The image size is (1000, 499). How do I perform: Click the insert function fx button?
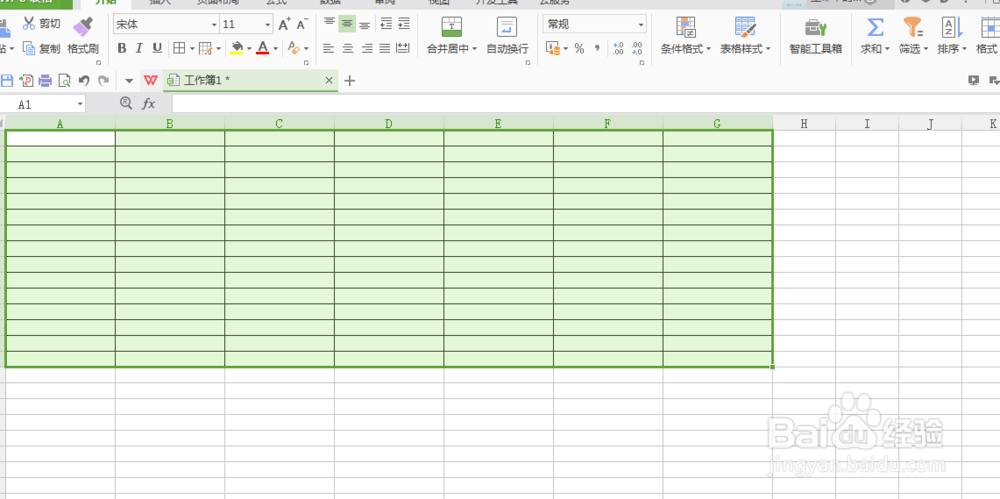pyautogui.click(x=149, y=103)
